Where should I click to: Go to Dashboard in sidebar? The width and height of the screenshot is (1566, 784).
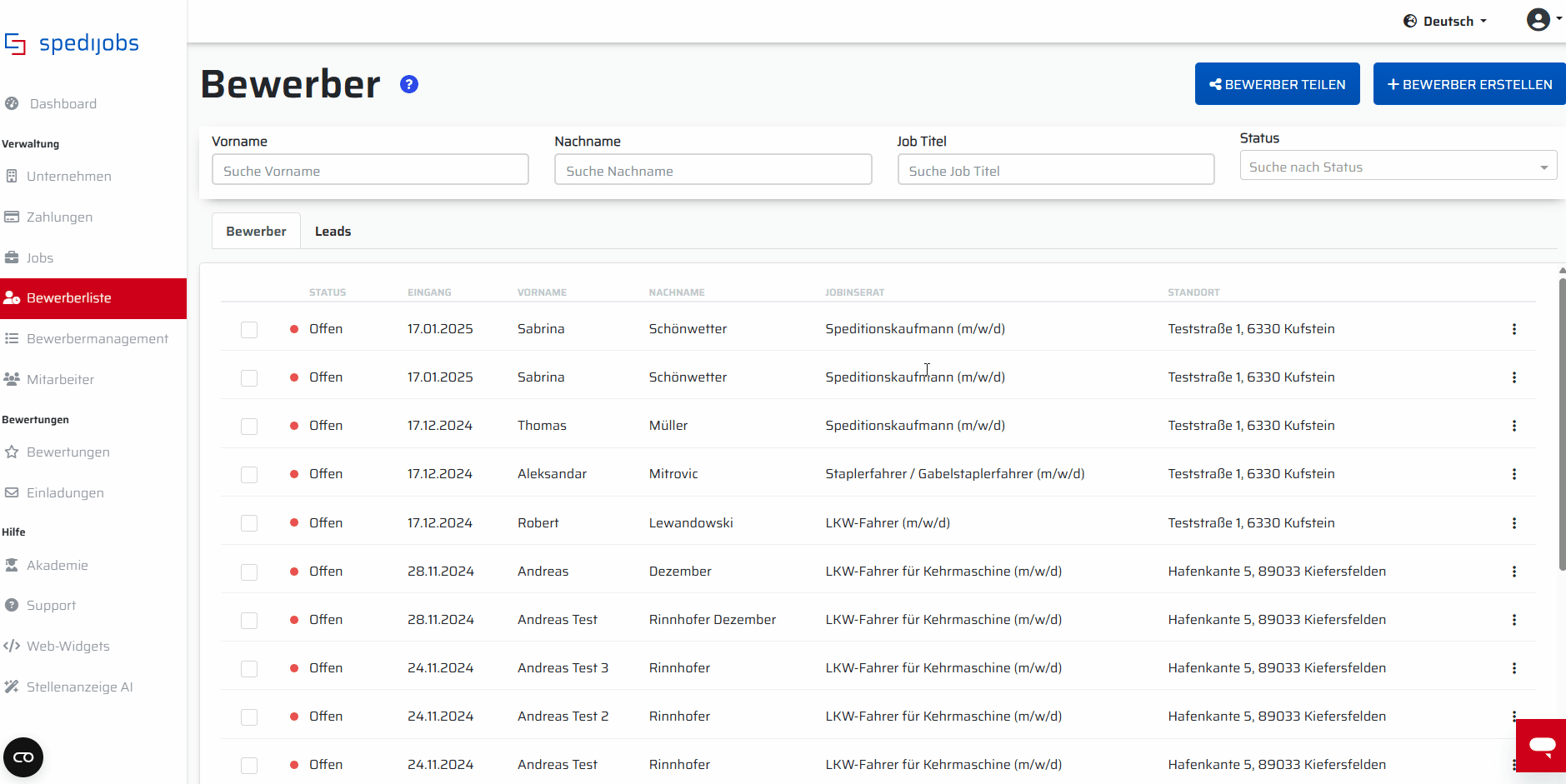(63, 103)
